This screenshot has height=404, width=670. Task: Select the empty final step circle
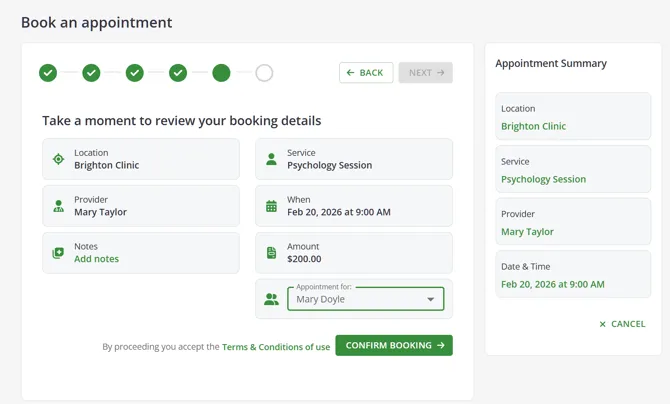point(264,73)
